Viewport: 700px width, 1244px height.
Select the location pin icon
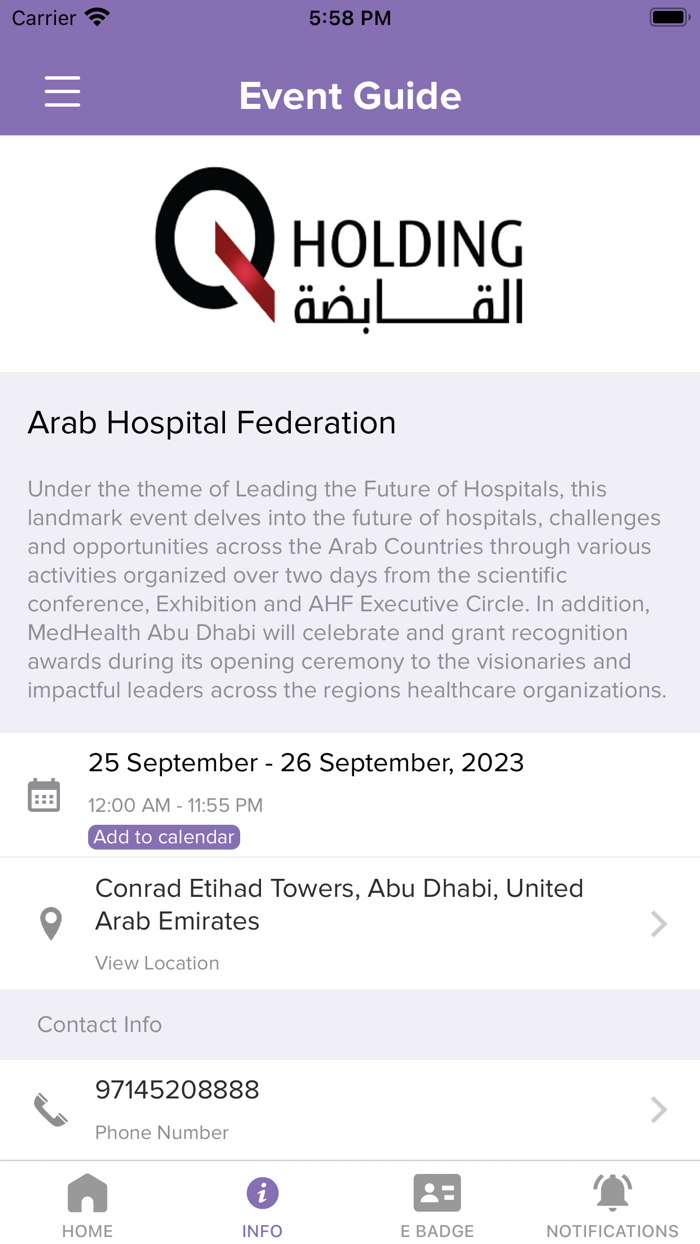pos(50,923)
